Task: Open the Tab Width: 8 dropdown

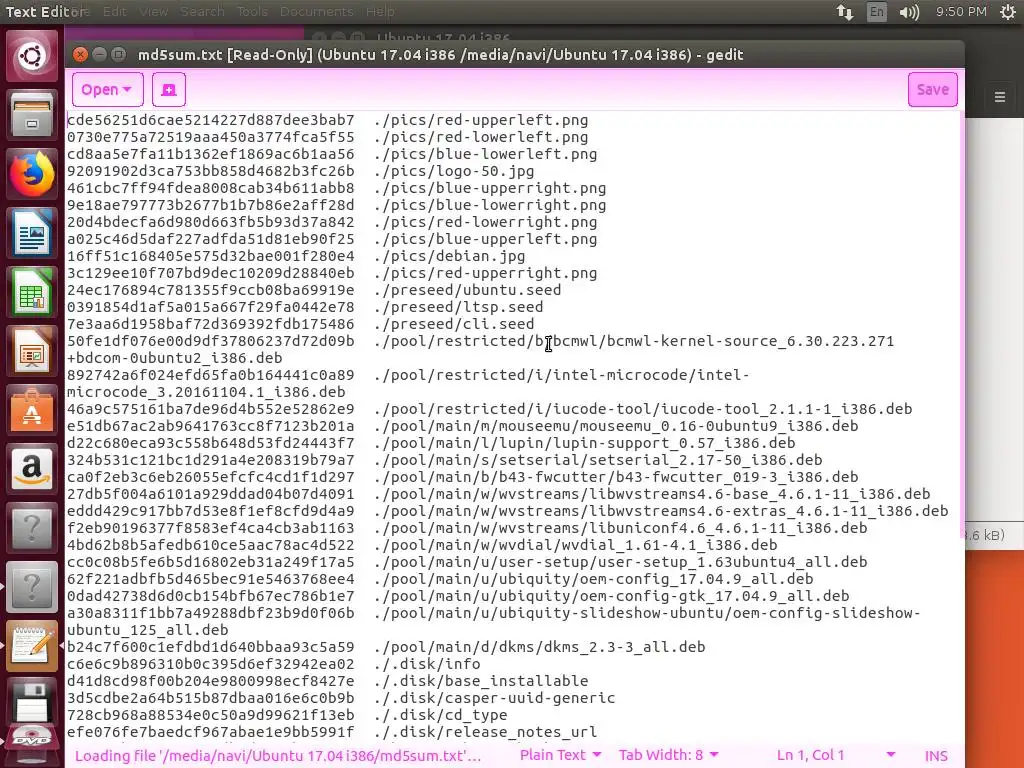Action: click(668, 755)
